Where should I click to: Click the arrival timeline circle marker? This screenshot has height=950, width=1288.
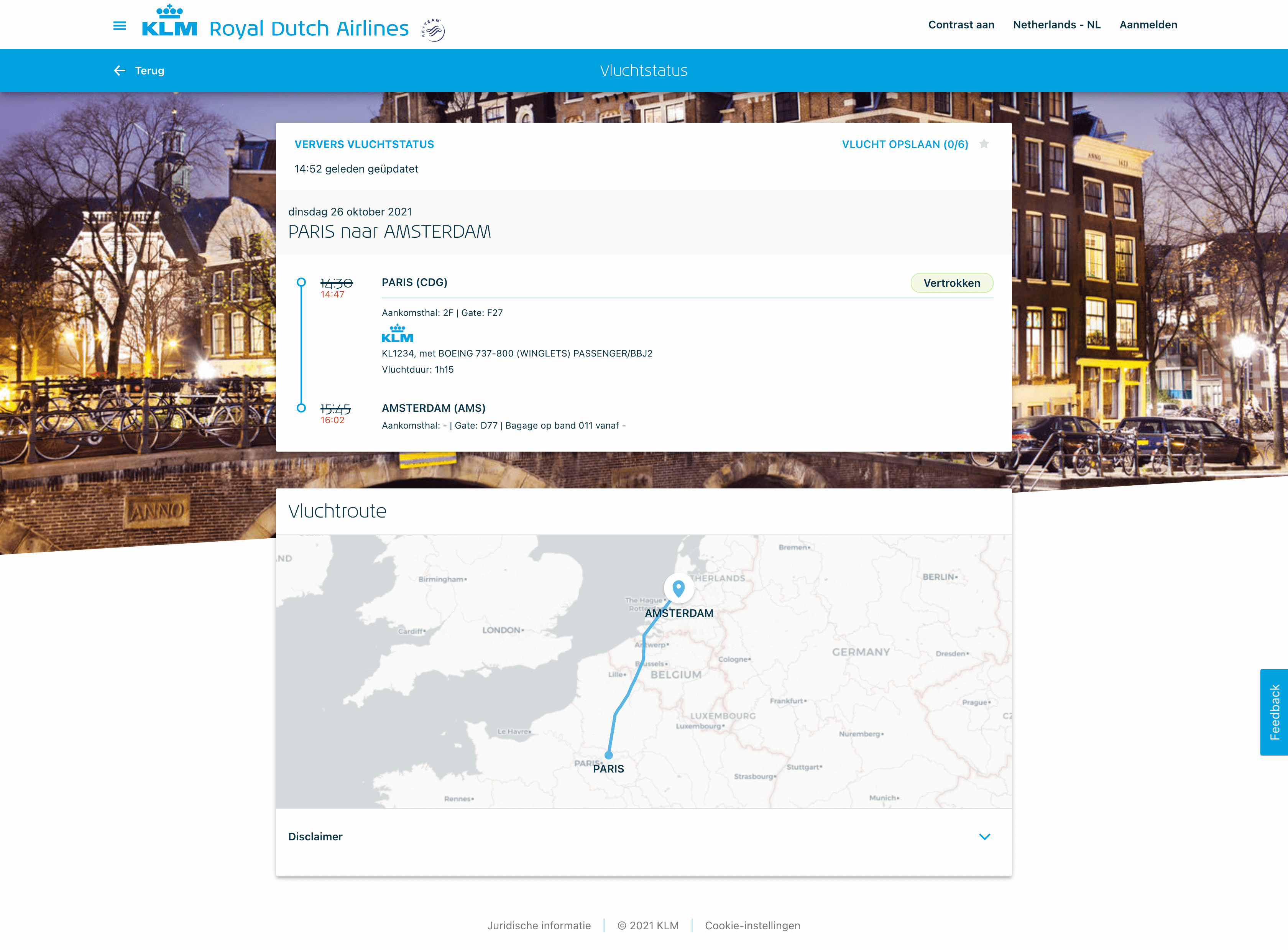point(301,408)
